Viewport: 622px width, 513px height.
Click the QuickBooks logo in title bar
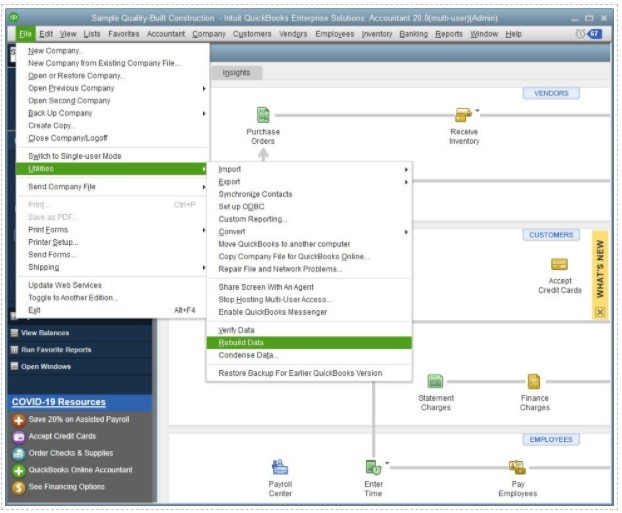[x=14, y=17]
